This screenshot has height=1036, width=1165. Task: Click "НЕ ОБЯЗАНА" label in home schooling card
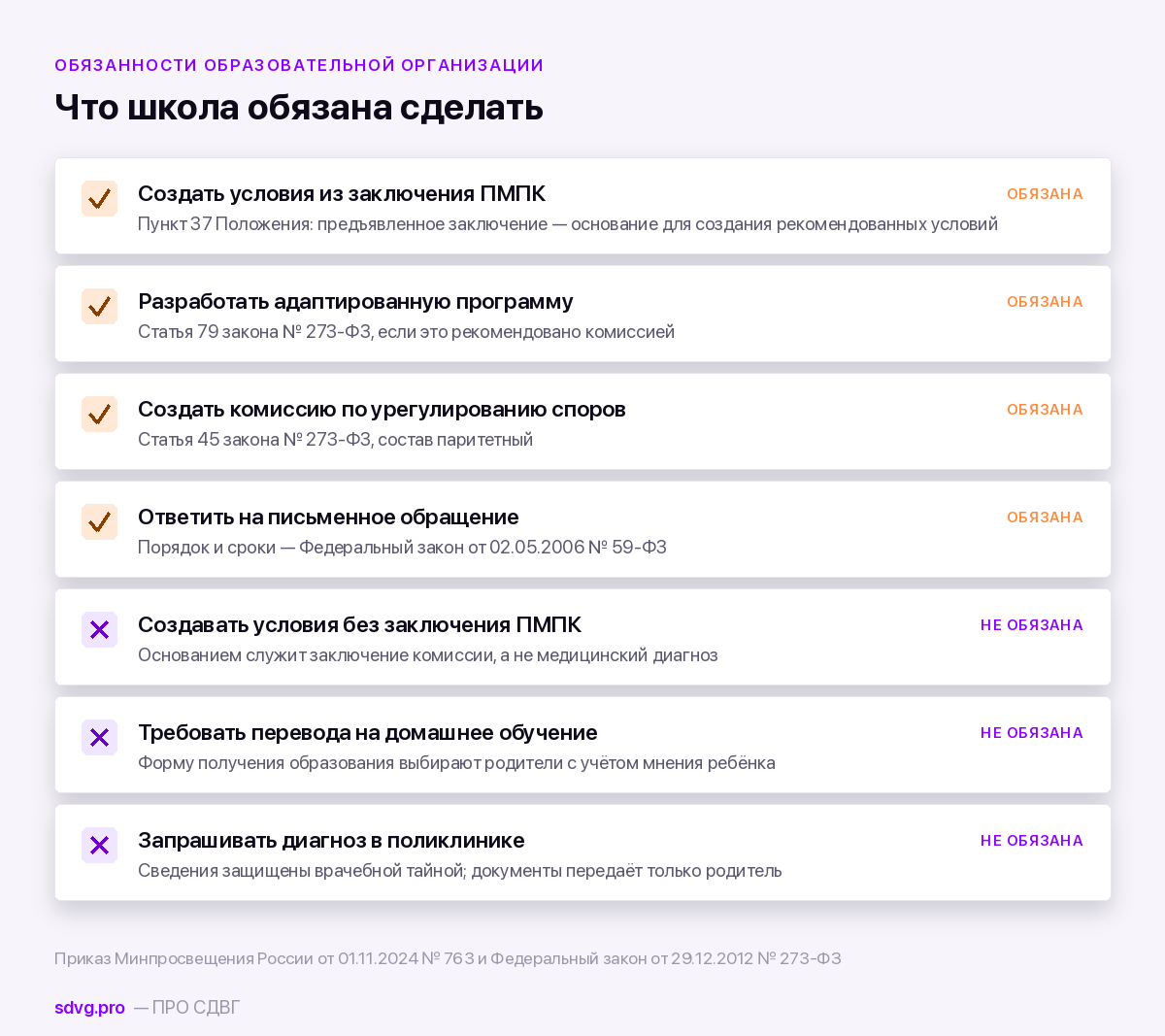pyautogui.click(x=1032, y=733)
